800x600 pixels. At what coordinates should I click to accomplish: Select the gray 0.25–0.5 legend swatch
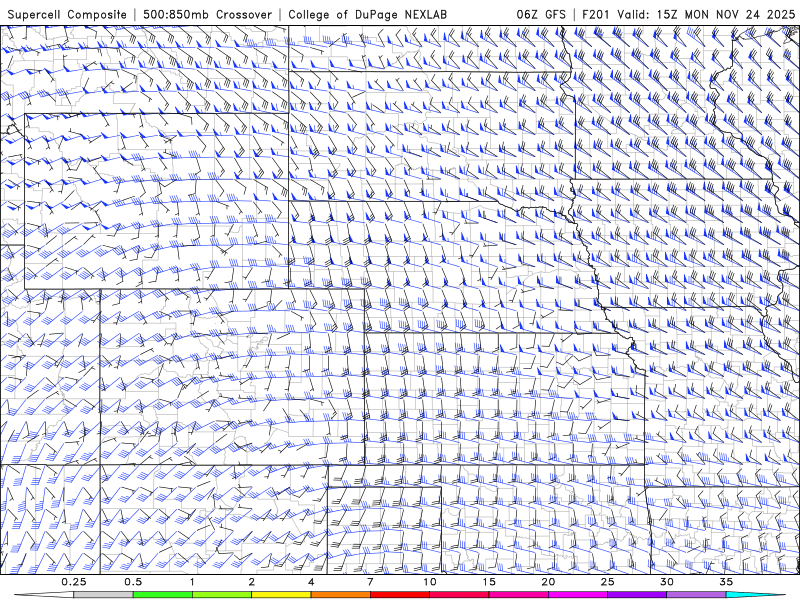104,595
